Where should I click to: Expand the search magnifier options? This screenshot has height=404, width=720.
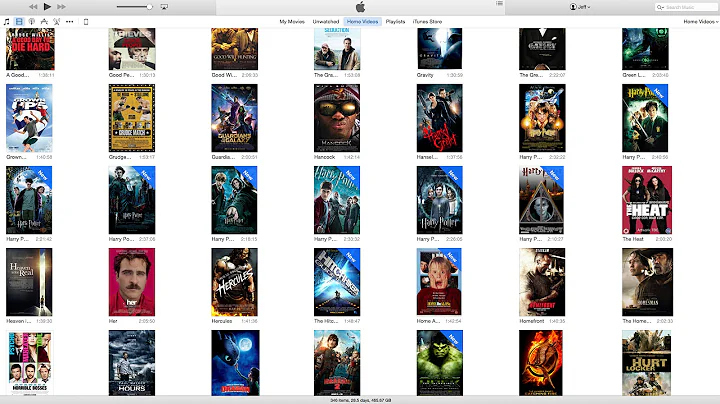660,7
